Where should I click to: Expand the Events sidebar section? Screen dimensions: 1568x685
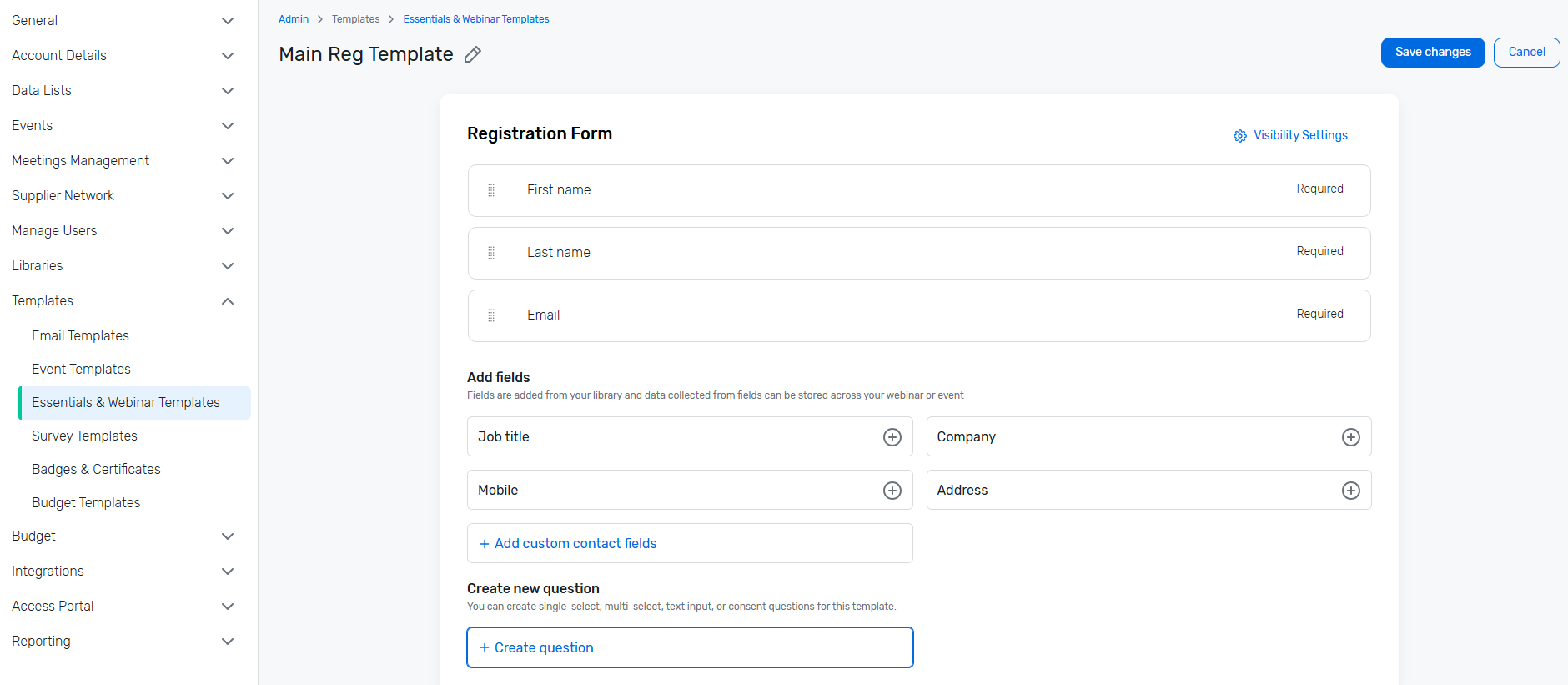(x=228, y=126)
